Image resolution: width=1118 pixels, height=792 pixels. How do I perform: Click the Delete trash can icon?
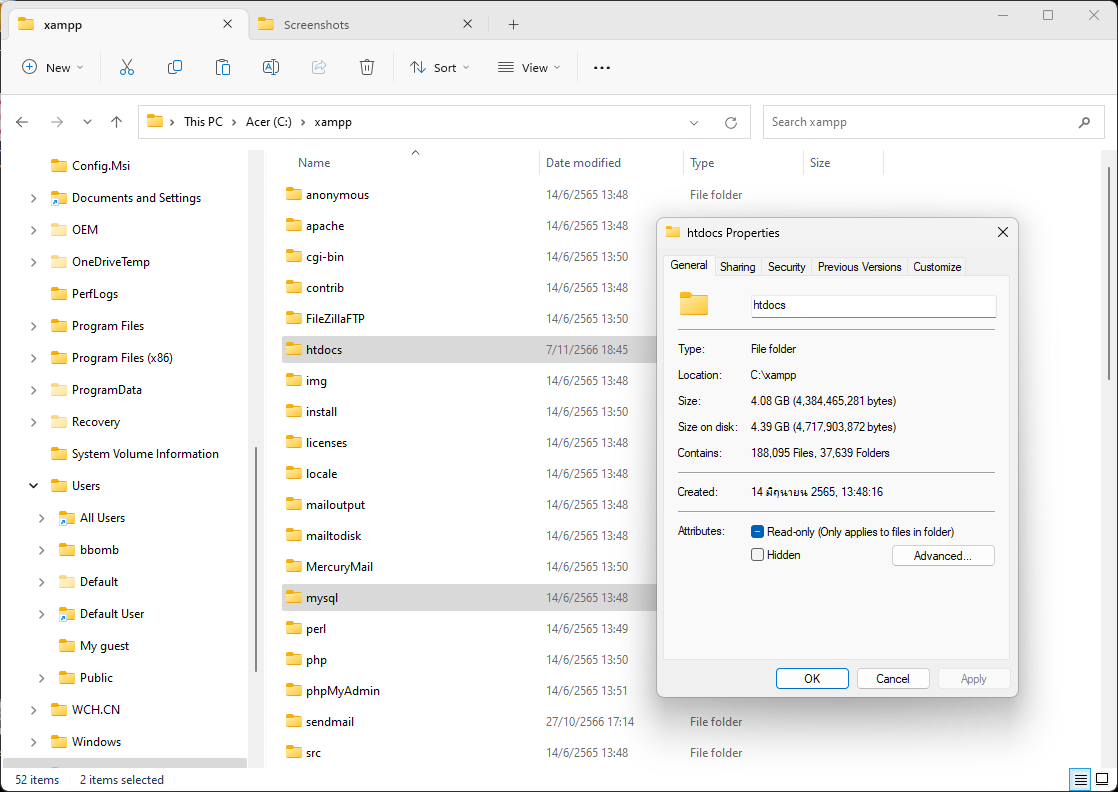coord(367,67)
